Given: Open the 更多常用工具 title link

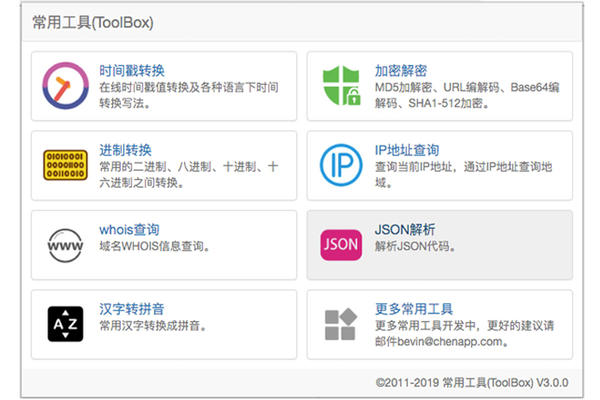Looking at the screenshot, I should (413, 309).
